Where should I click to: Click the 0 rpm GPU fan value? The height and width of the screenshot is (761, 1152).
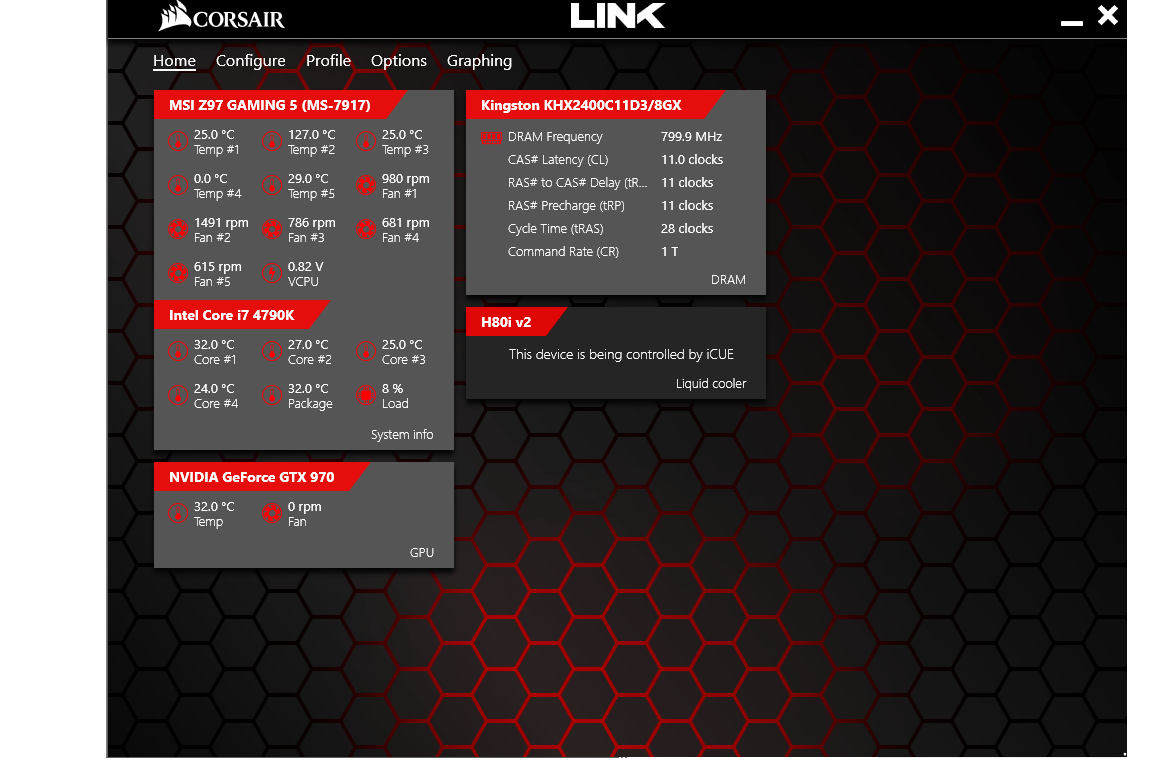click(x=304, y=507)
